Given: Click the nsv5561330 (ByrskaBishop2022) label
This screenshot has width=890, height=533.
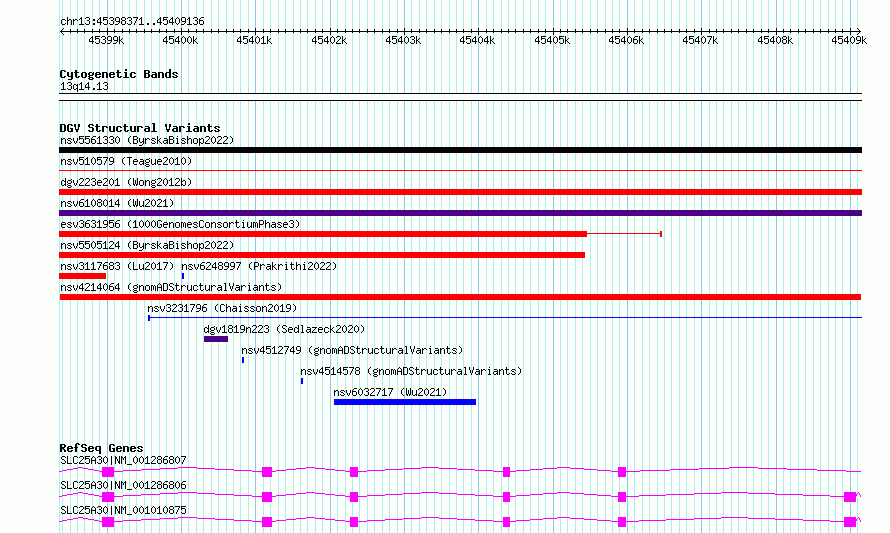Looking at the screenshot, I should pyautogui.click(x=147, y=140).
